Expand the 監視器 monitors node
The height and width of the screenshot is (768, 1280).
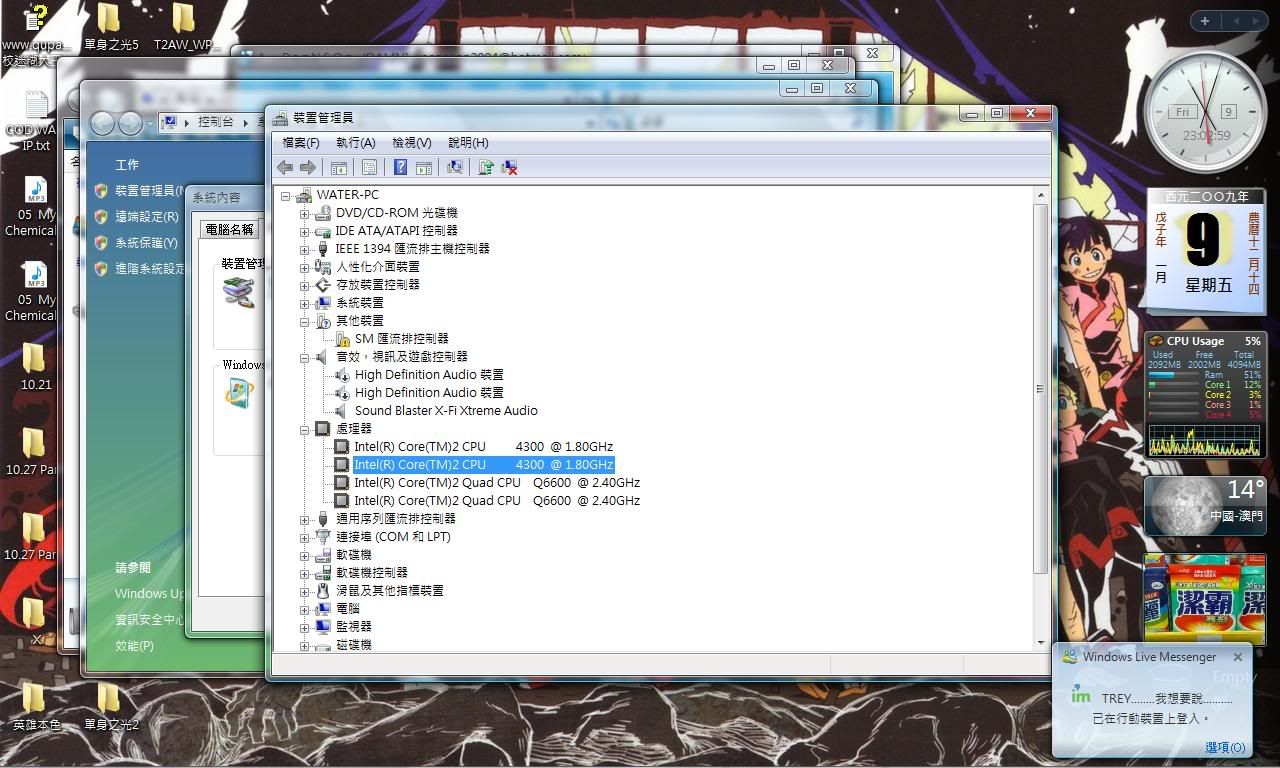(305, 627)
